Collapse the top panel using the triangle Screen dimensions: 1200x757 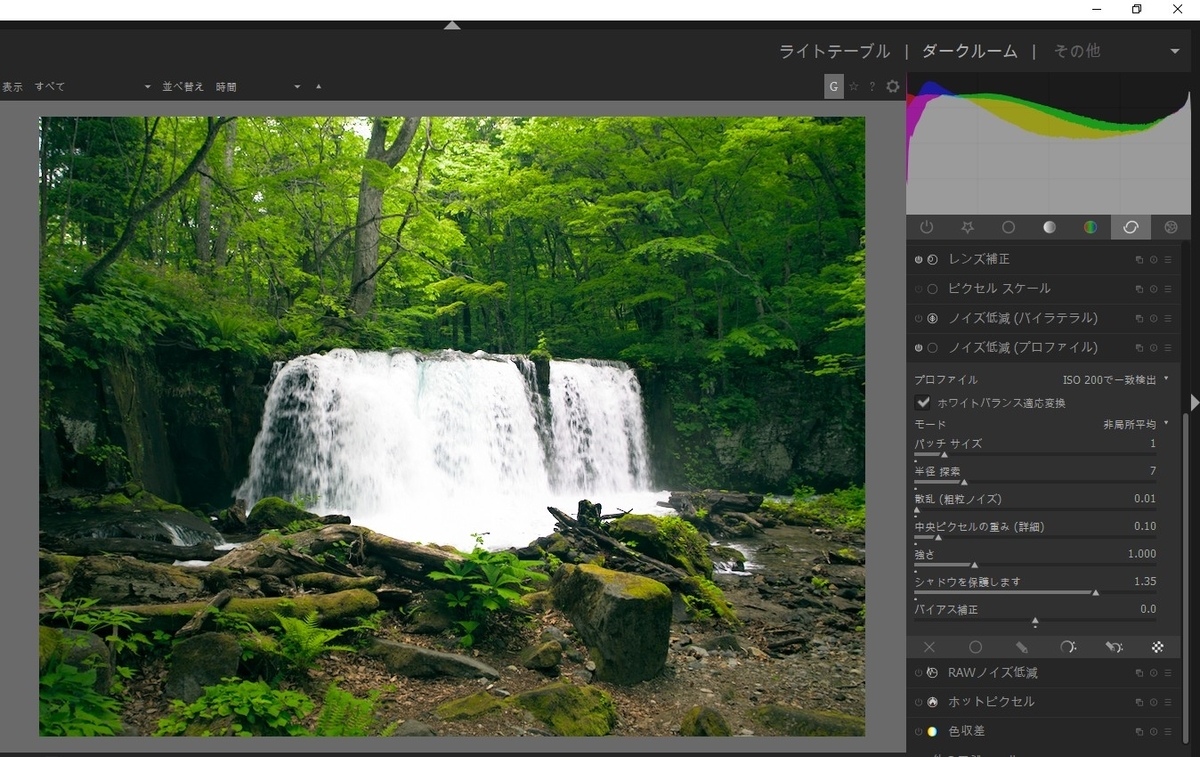click(452, 25)
